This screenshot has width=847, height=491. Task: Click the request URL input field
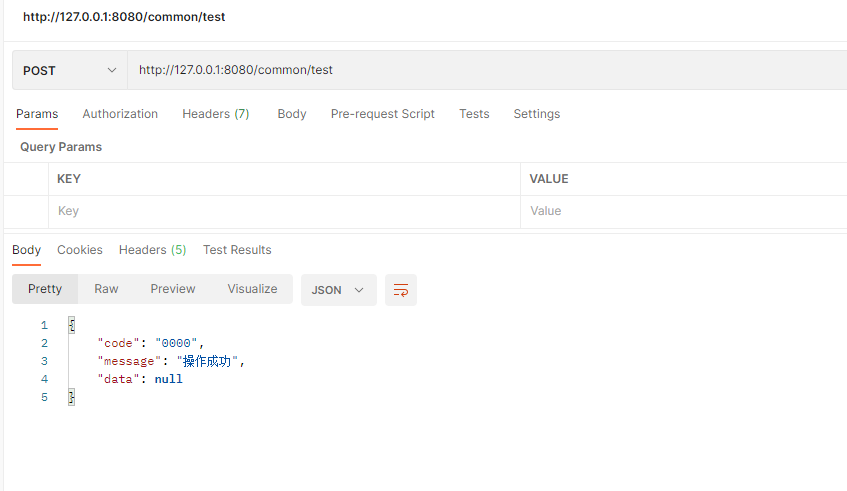point(487,70)
